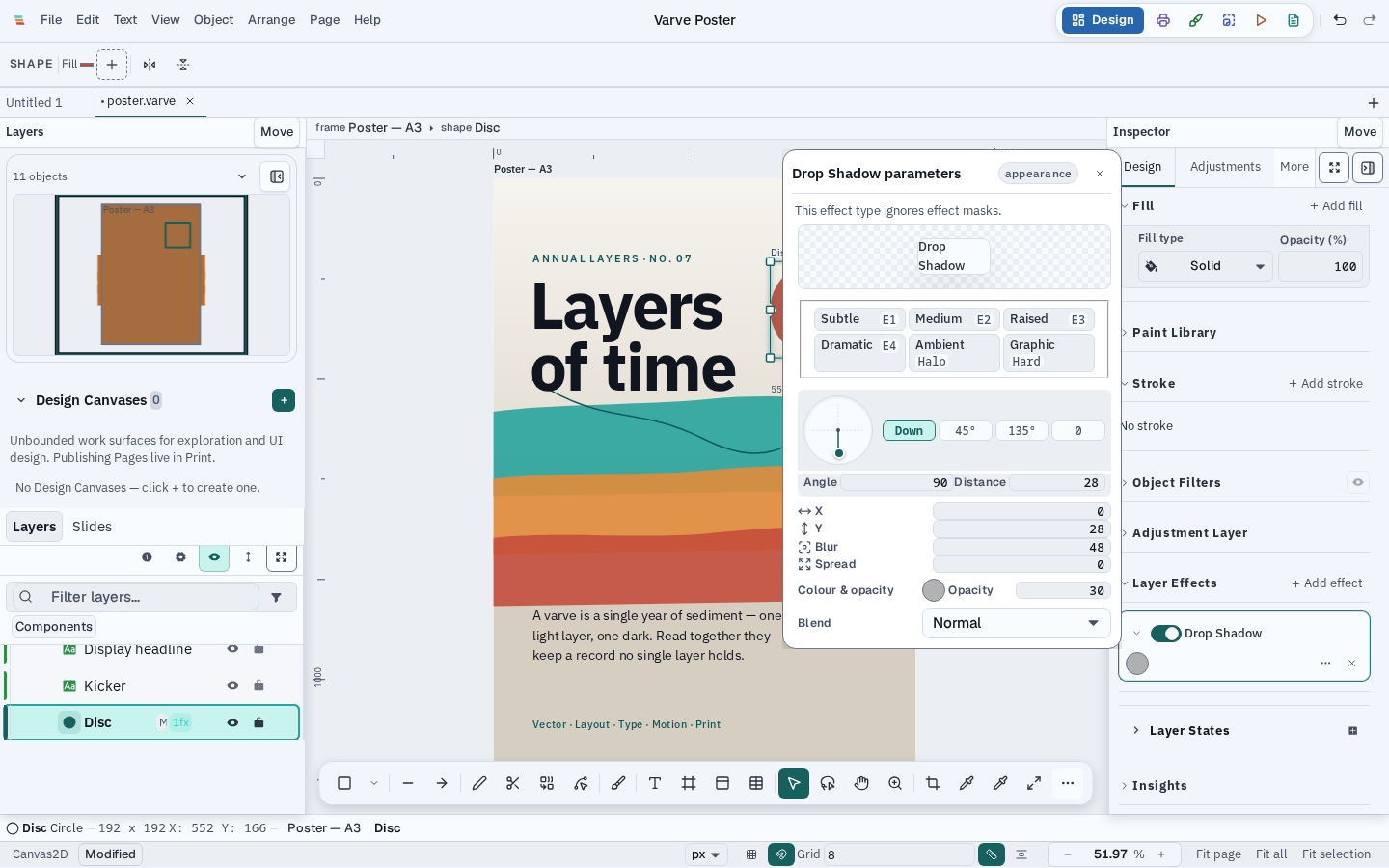
Task: Expand the 11 objects dropdown
Action: tap(241, 176)
